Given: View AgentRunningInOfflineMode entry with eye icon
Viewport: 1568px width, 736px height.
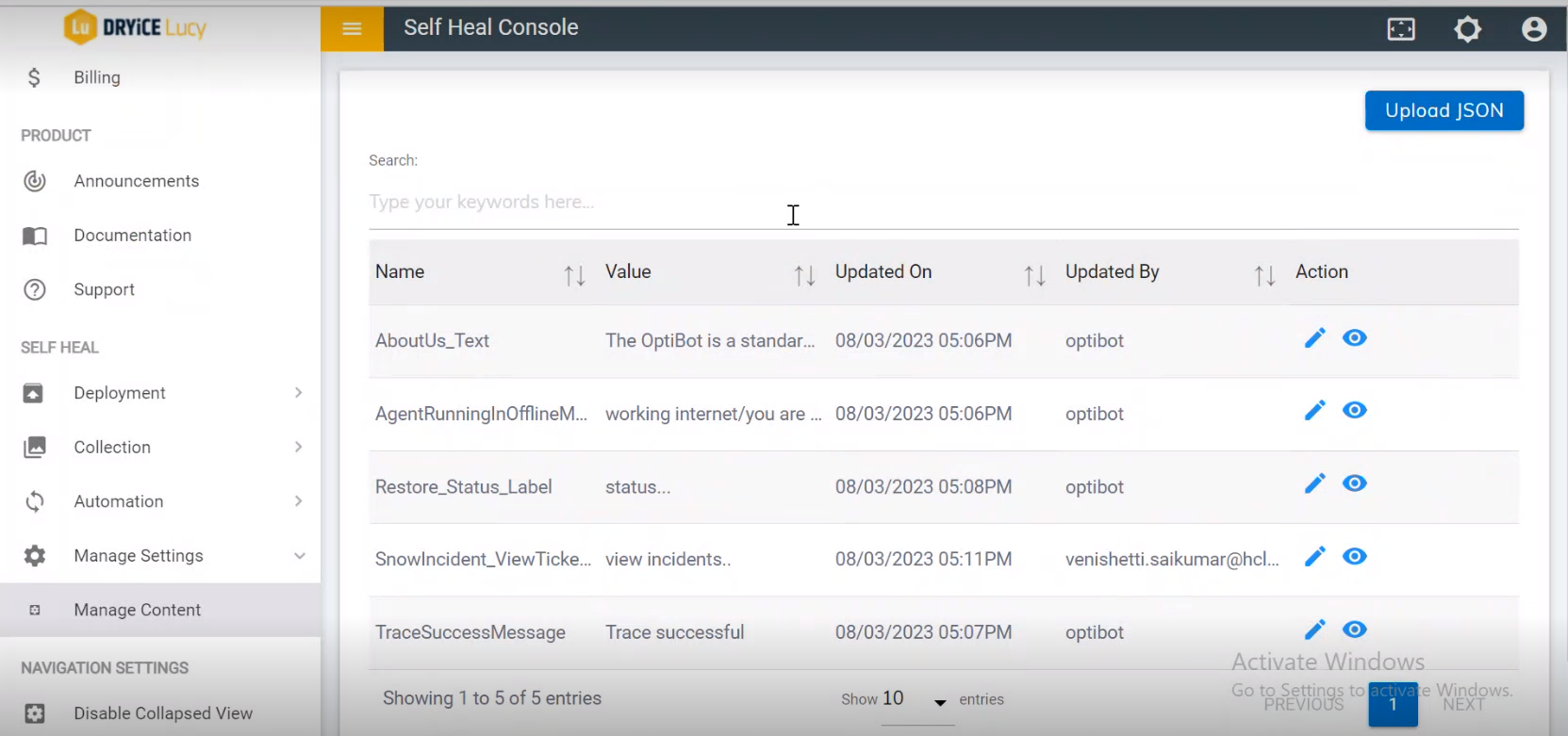Looking at the screenshot, I should (1355, 411).
